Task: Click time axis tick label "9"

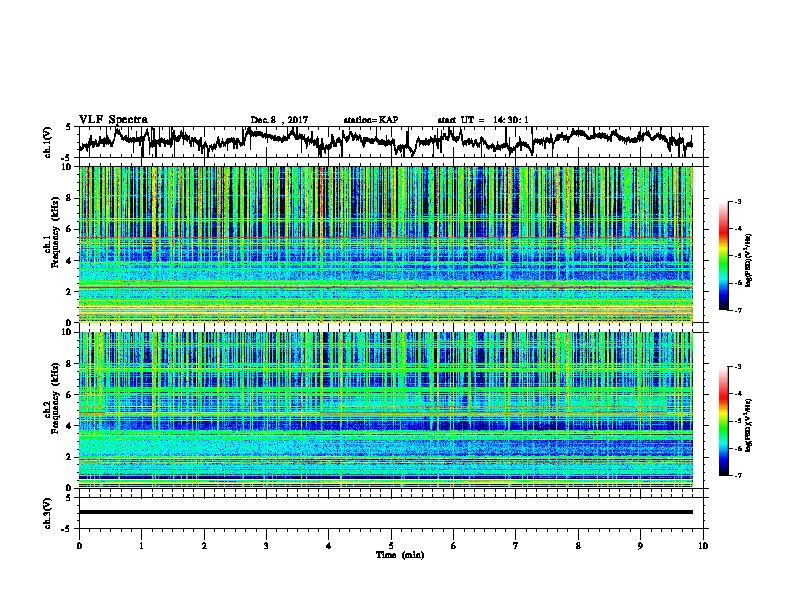Action: tap(640, 546)
